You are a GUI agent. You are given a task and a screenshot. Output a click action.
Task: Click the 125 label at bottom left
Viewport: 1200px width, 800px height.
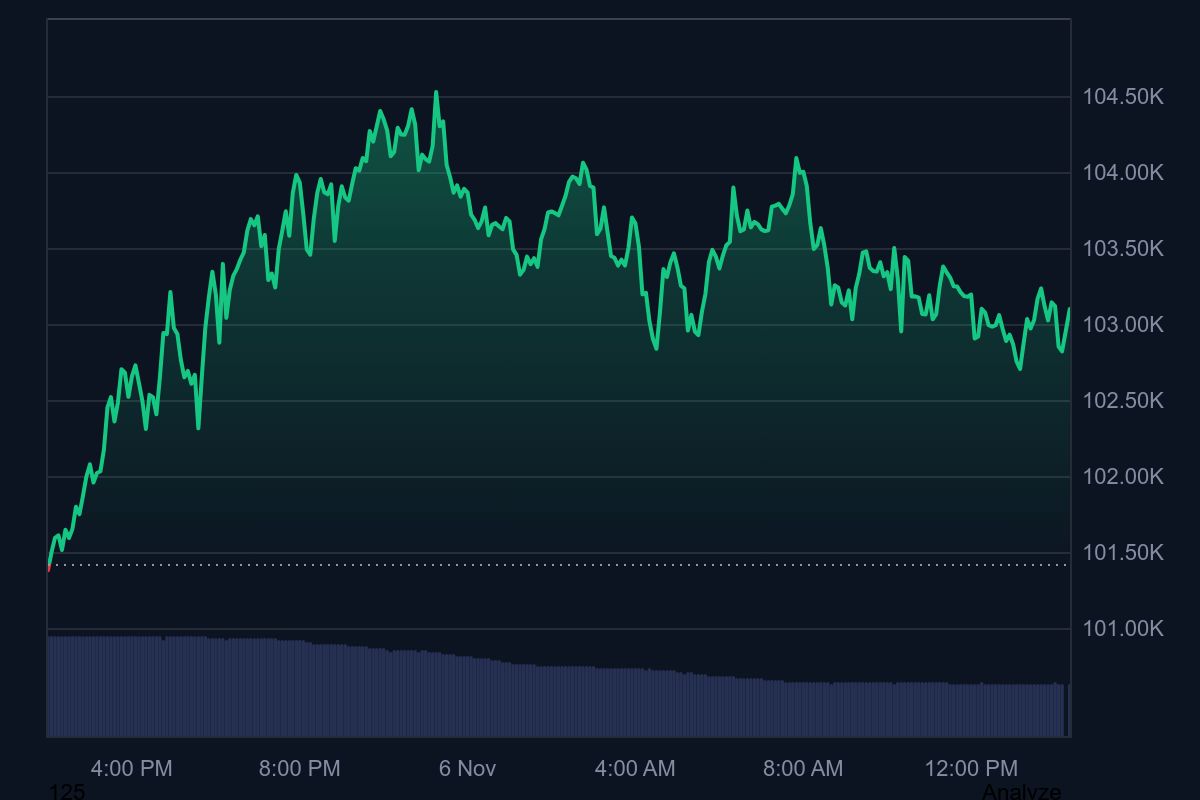pos(67,792)
